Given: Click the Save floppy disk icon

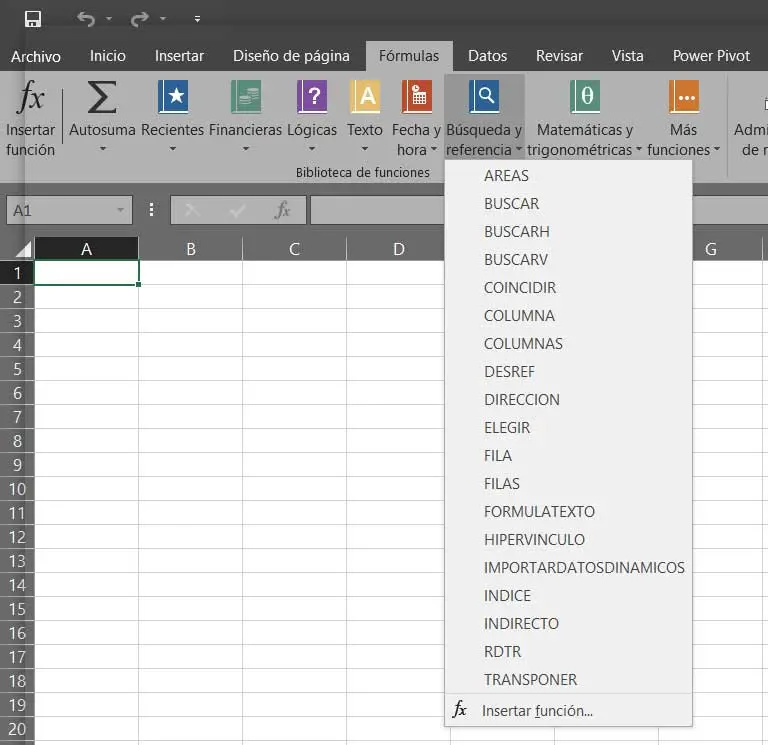Looking at the screenshot, I should (33, 19).
